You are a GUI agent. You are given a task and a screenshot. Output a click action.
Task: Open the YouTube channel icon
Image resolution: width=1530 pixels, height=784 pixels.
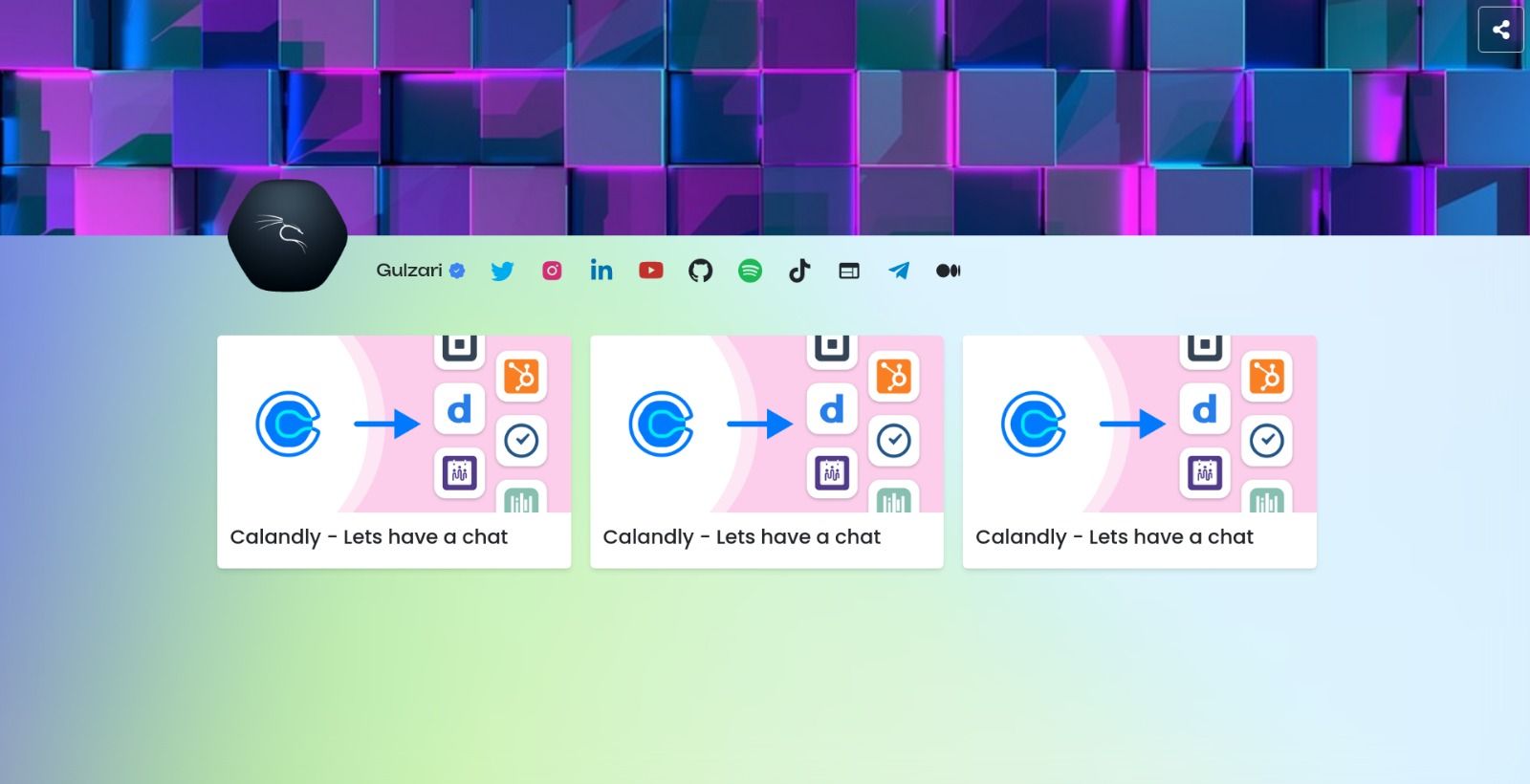point(651,271)
